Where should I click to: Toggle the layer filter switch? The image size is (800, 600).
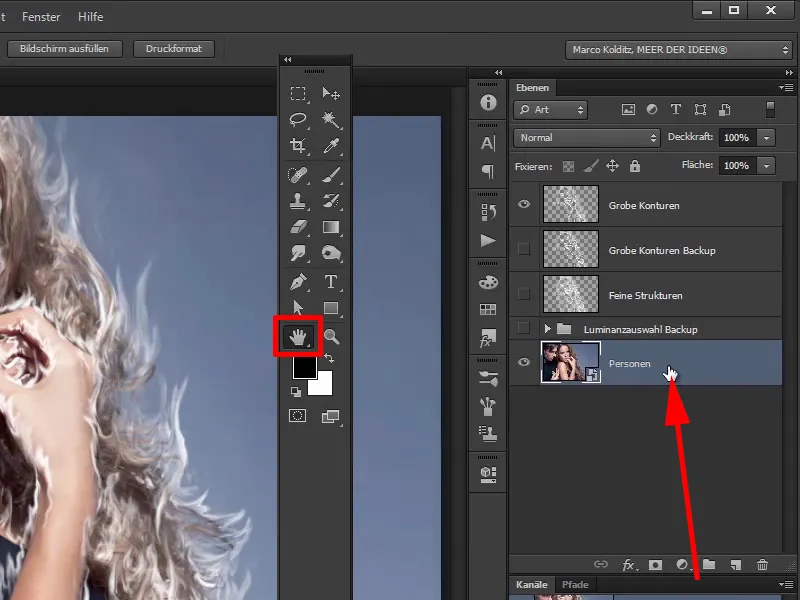click(770, 110)
